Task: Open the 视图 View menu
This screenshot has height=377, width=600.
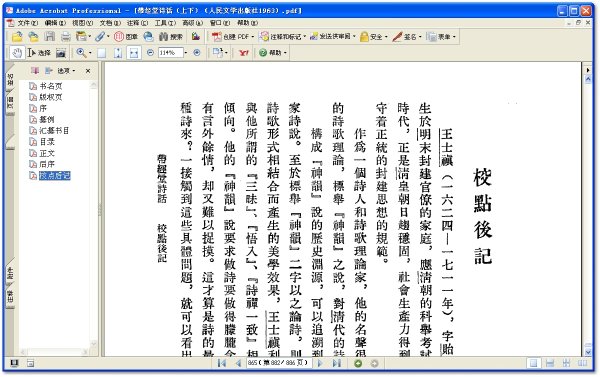Action: pyautogui.click(x=83, y=23)
